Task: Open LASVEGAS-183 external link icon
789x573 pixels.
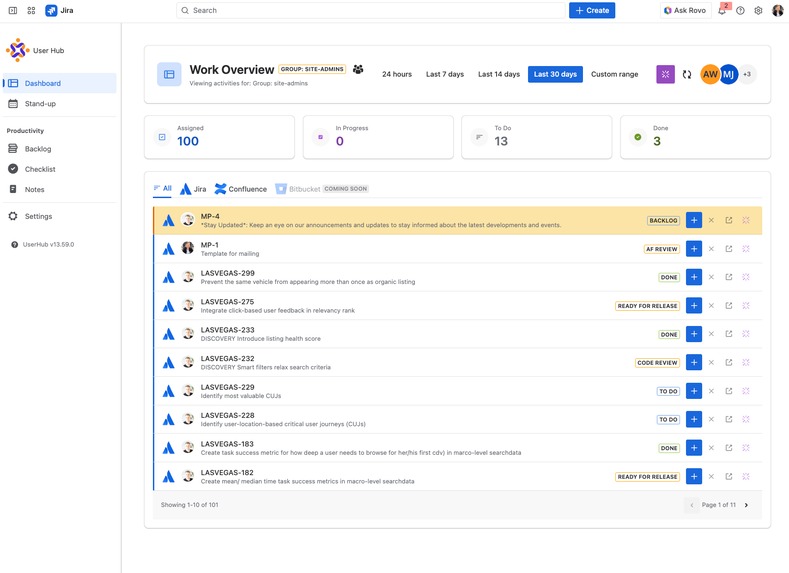Action: coord(729,448)
